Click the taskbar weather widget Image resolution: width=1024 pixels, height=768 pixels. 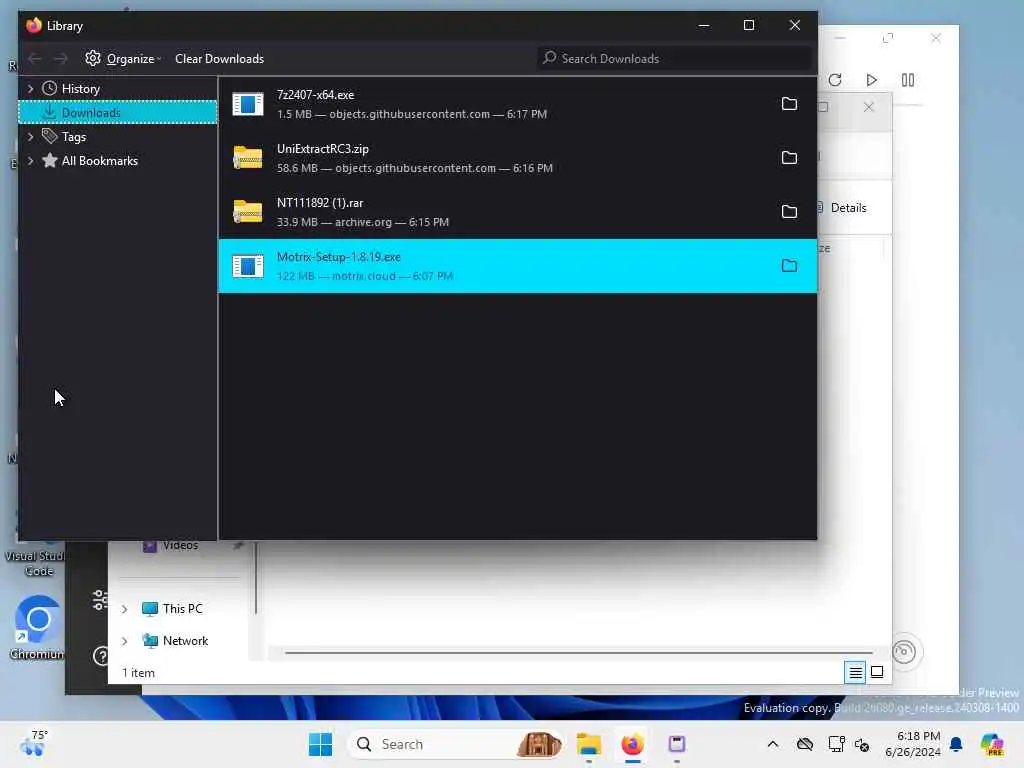34,743
